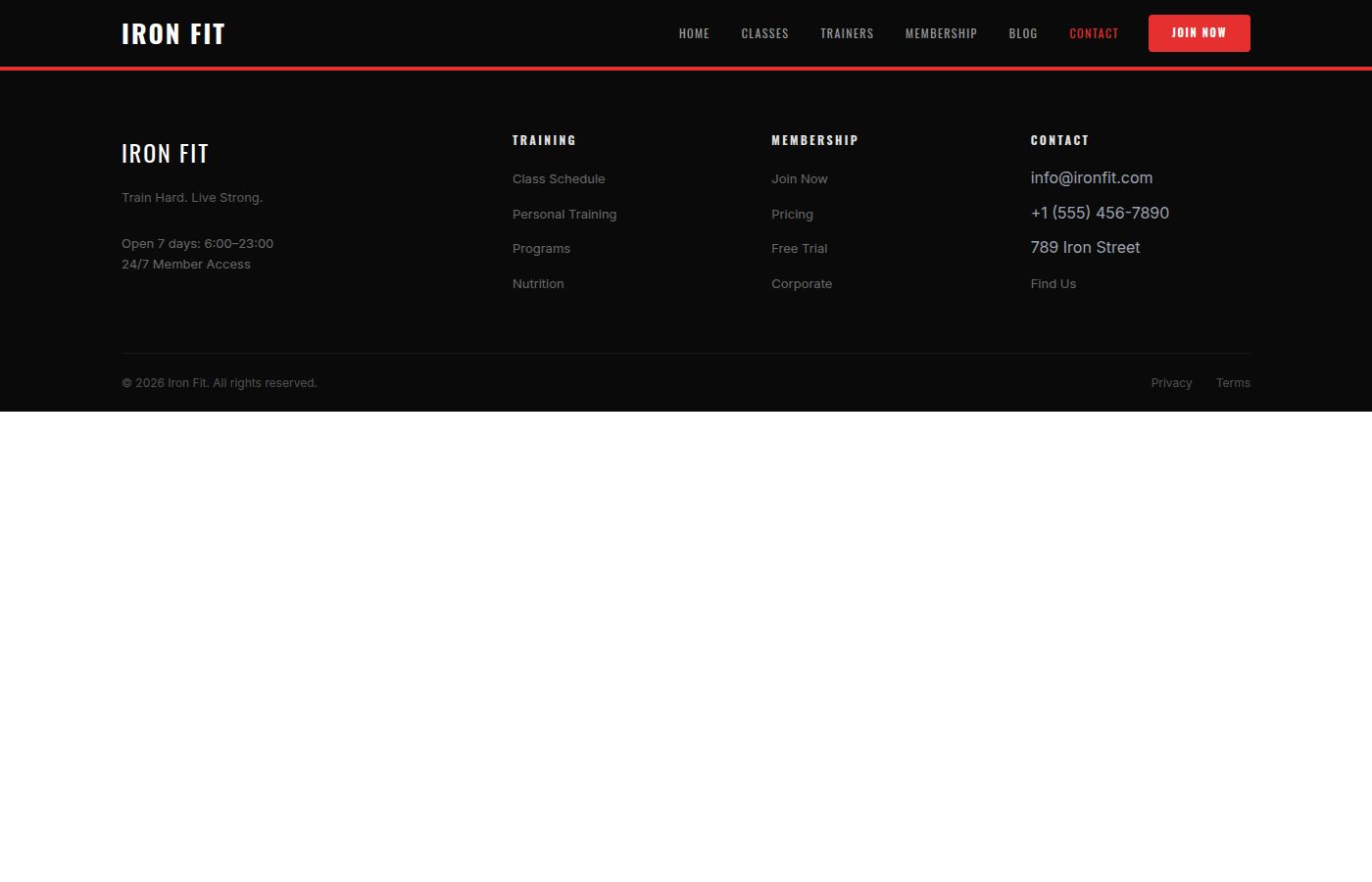This screenshot has width=1372, height=882.
Task: Follow the Personal Training link
Action: coord(564,214)
